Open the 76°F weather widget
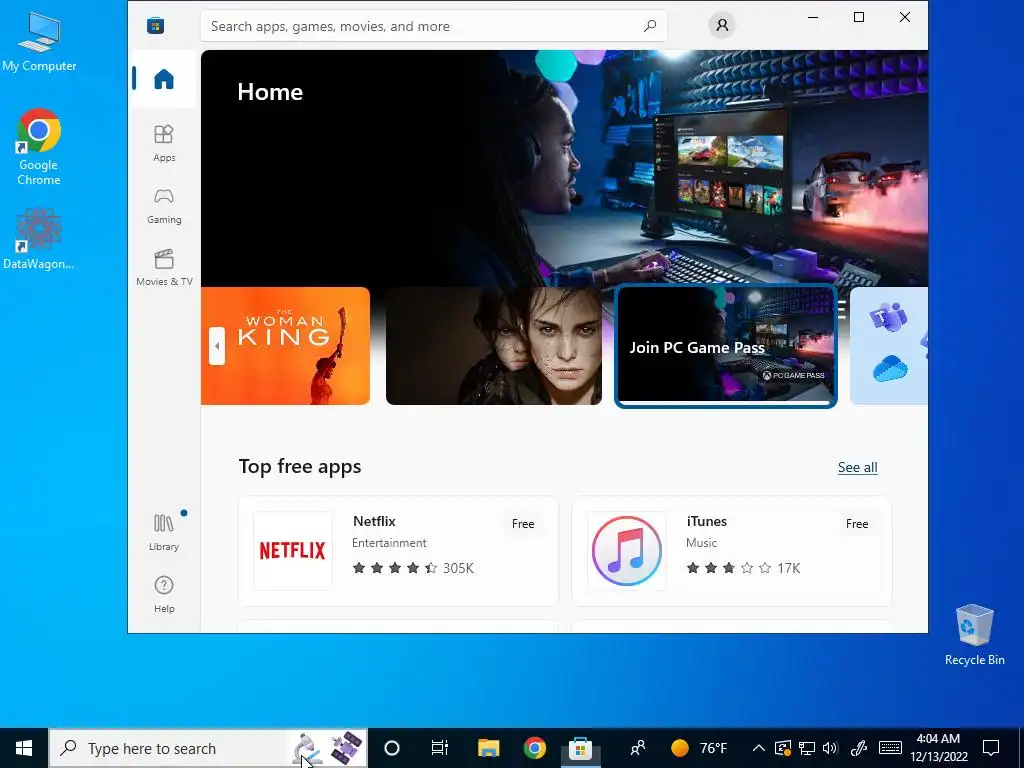 click(x=699, y=748)
